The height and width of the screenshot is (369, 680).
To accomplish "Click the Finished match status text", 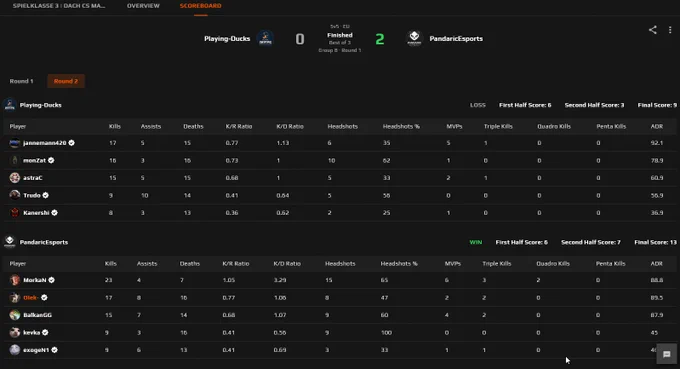I will 340,35.
